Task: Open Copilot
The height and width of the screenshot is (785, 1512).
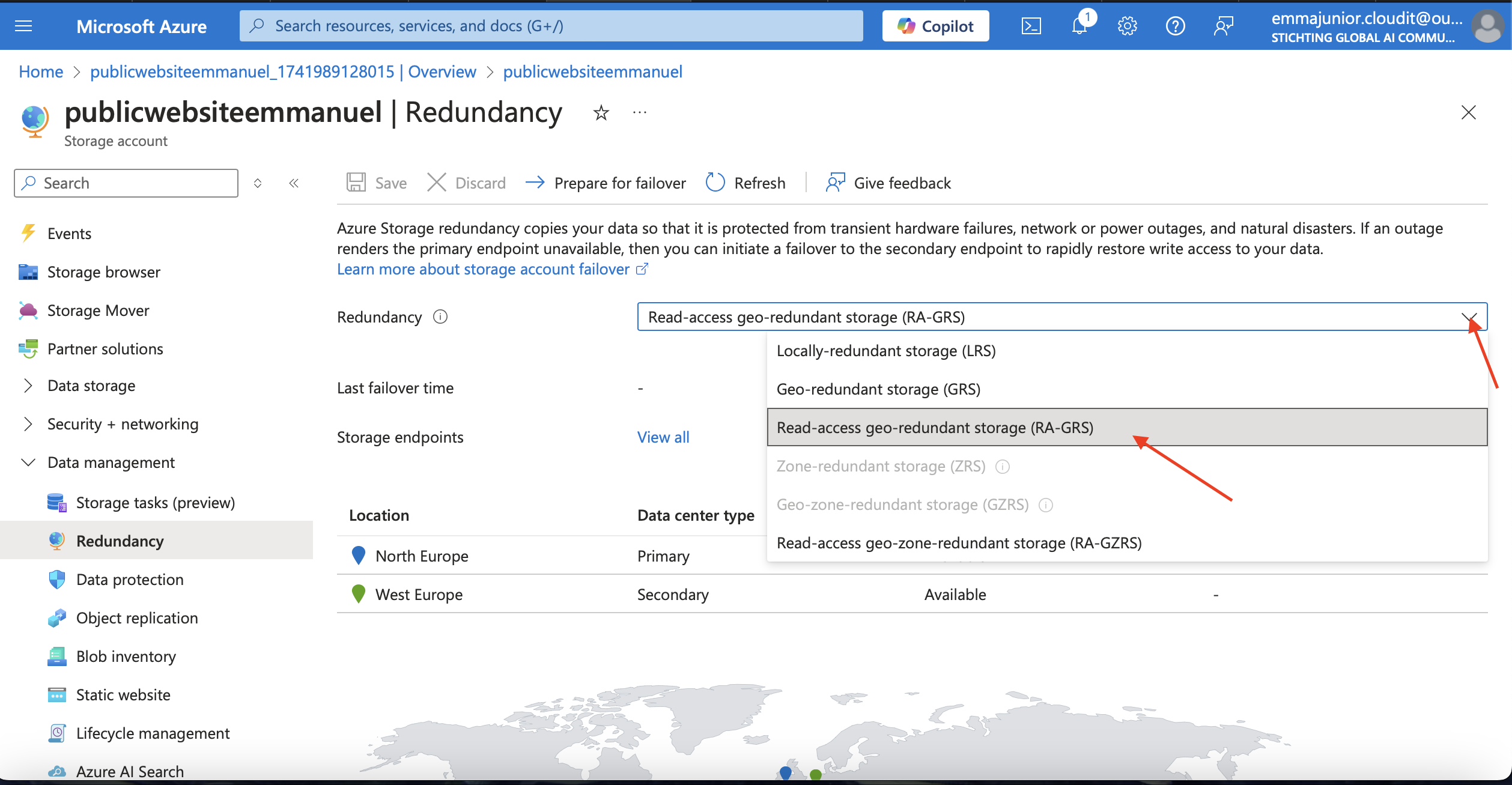Action: 935,26
